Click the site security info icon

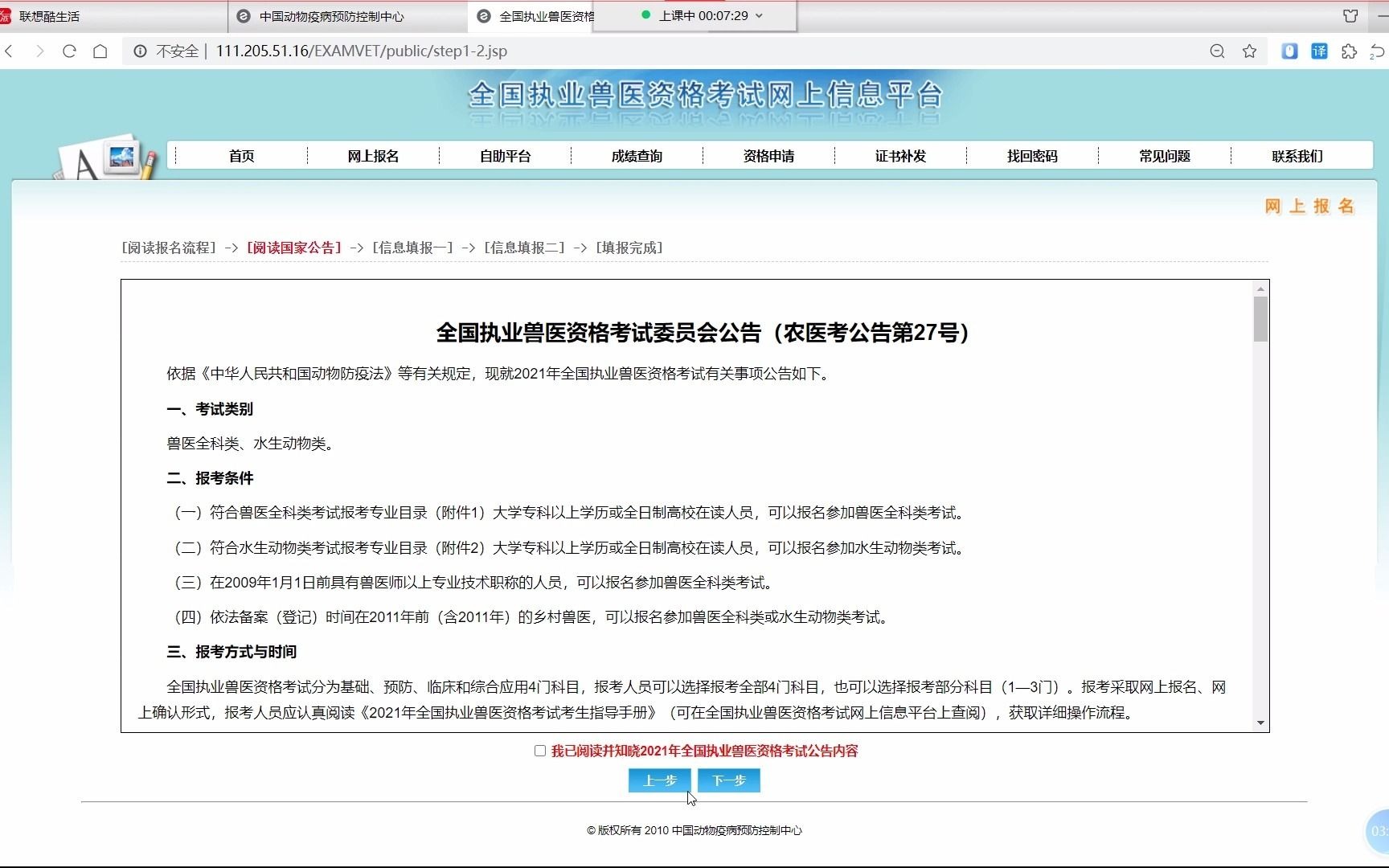coord(140,51)
